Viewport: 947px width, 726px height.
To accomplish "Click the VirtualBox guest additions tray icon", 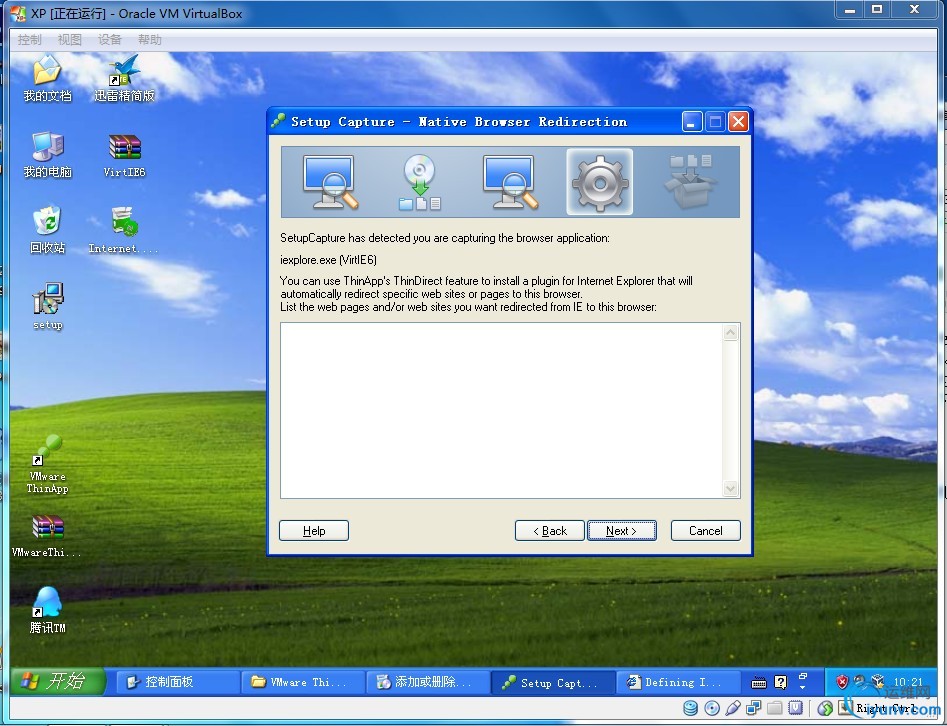I will pyautogui.click(x=878, y=682).
